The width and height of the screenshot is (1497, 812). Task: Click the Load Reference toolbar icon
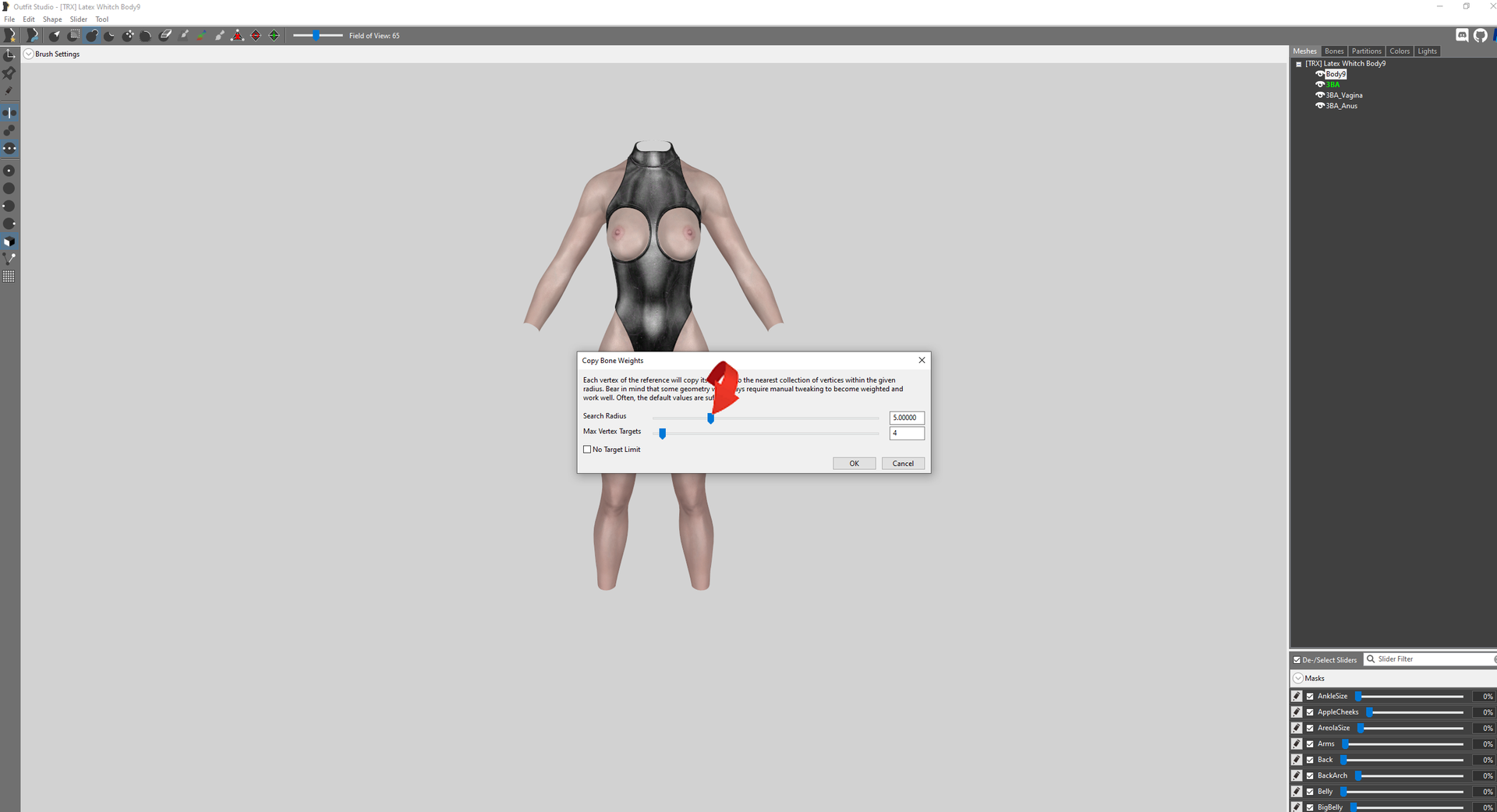pos(32,35)
